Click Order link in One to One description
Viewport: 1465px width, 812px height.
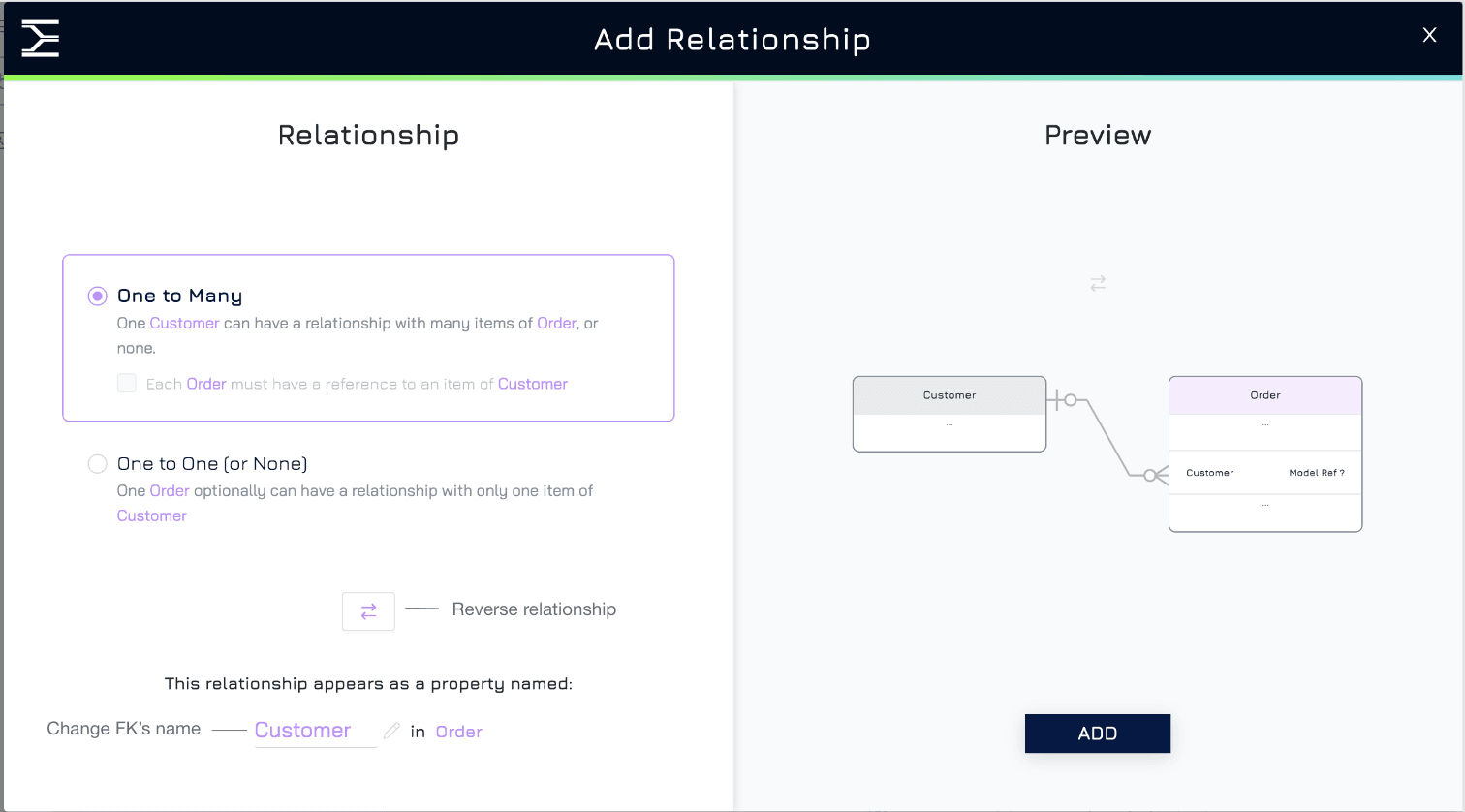[170, 490]
